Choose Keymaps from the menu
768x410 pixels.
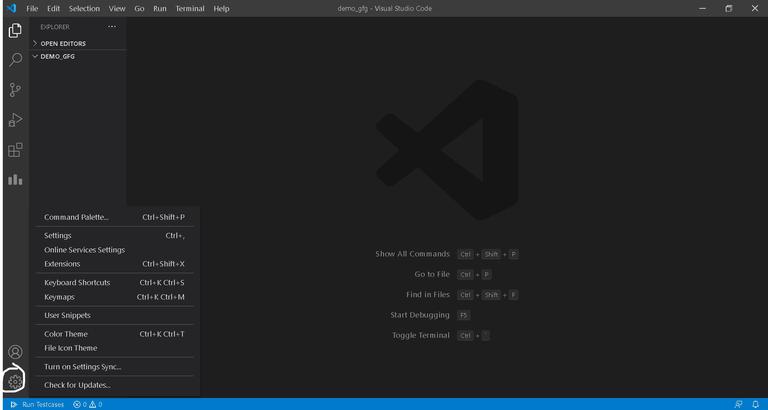click(115, 297)
